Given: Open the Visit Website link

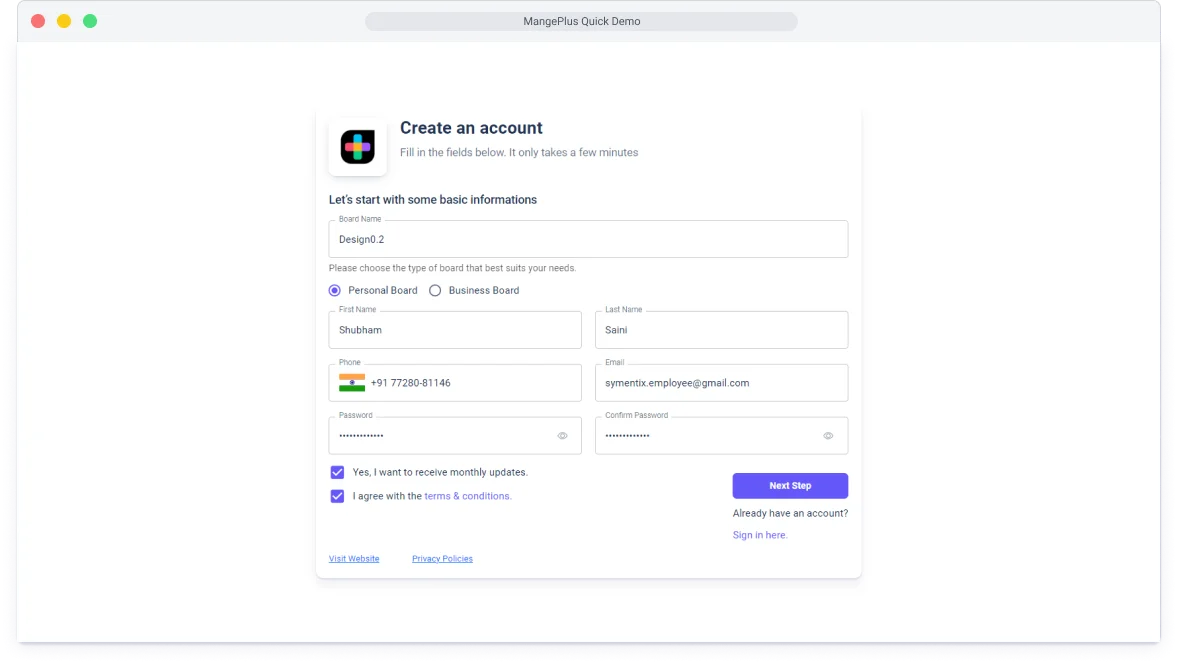Looking at the screenshot, I should tap(354, 559).
